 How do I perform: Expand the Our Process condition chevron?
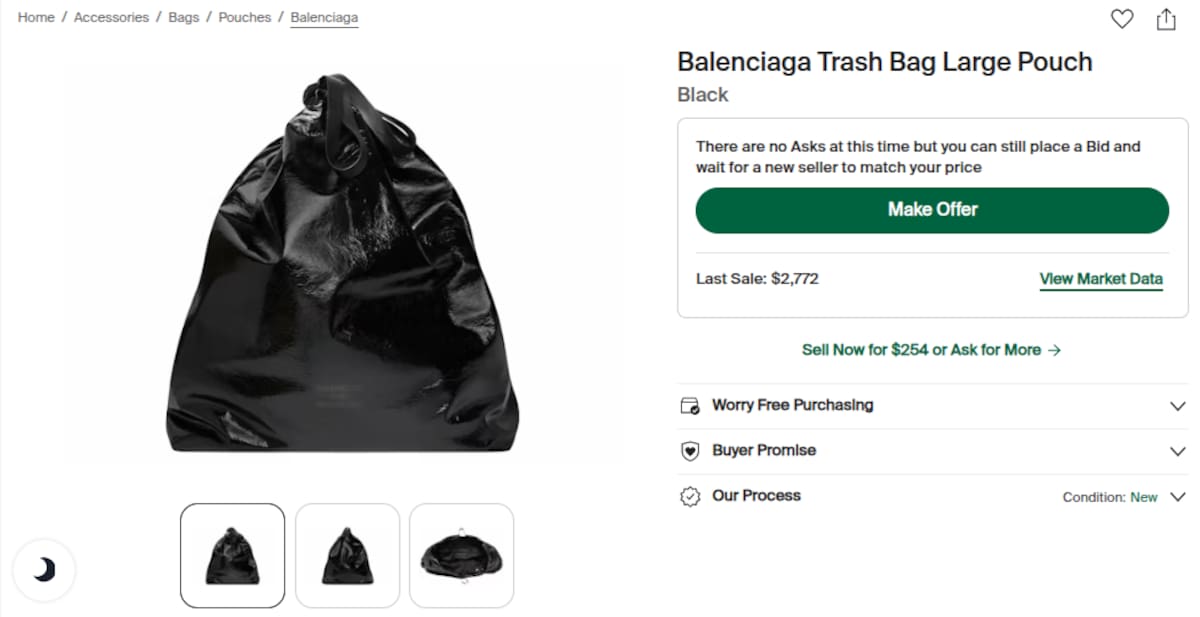[1177, 497]
